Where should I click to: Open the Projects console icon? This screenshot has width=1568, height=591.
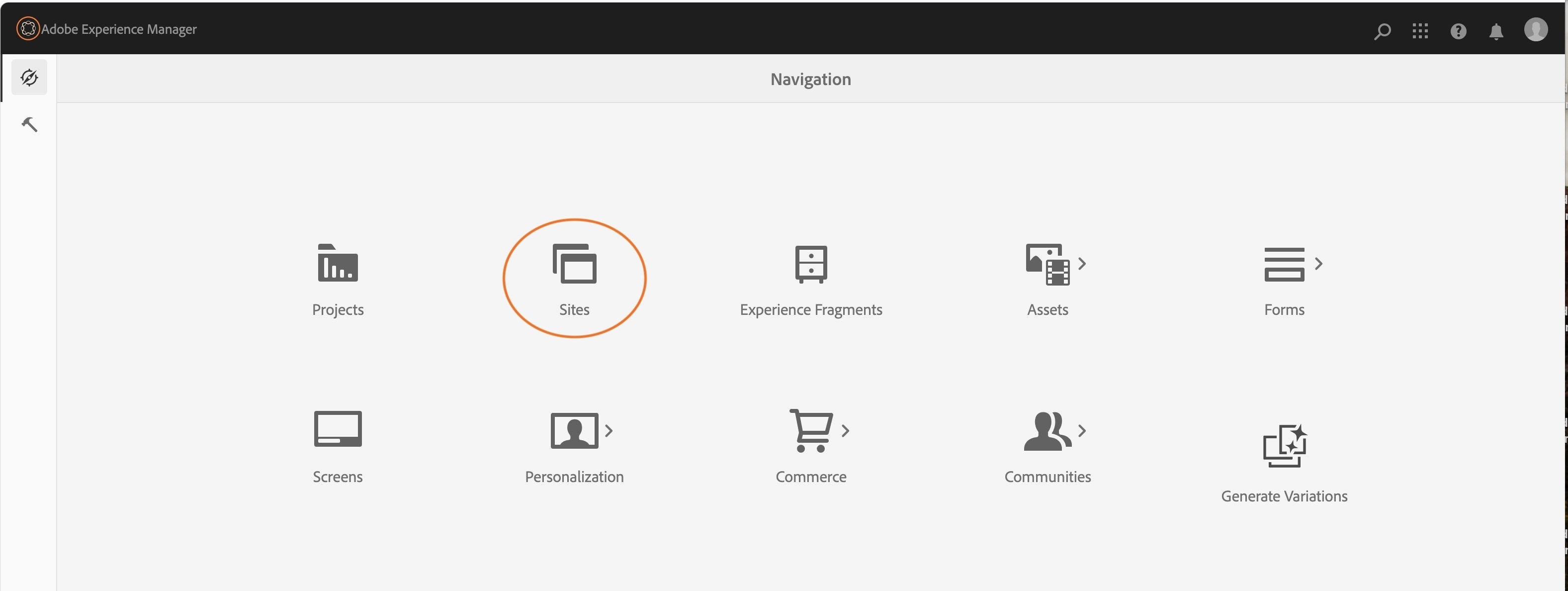pyautogui.click(x=338, y=263)
